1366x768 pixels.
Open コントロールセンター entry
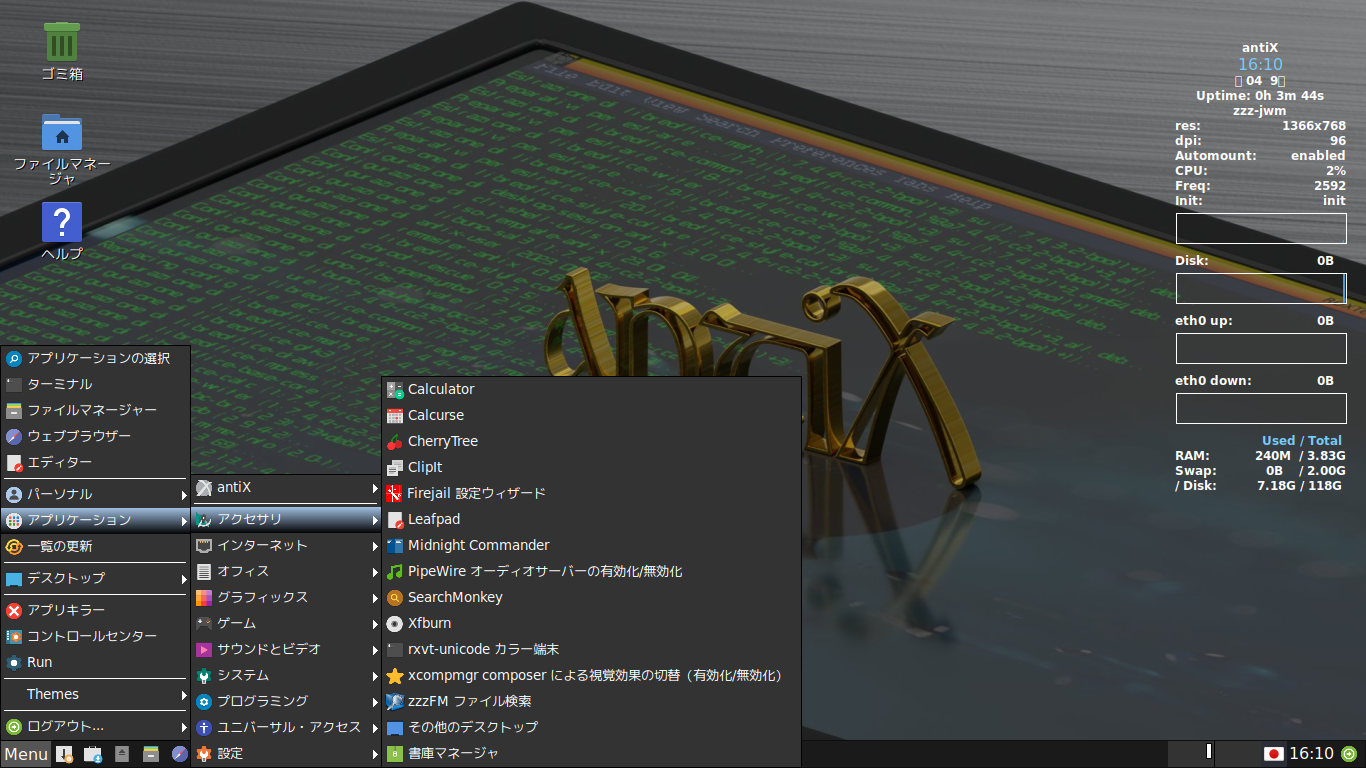[x=96, y=636]
